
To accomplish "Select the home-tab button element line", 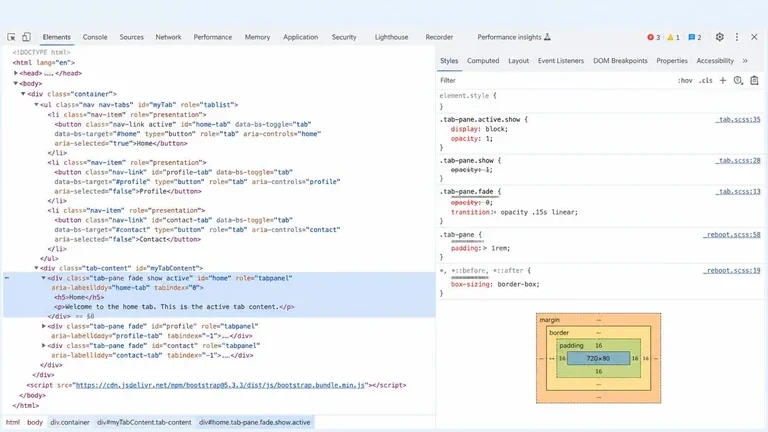I will pyautogui.click(x=188, y=134).
